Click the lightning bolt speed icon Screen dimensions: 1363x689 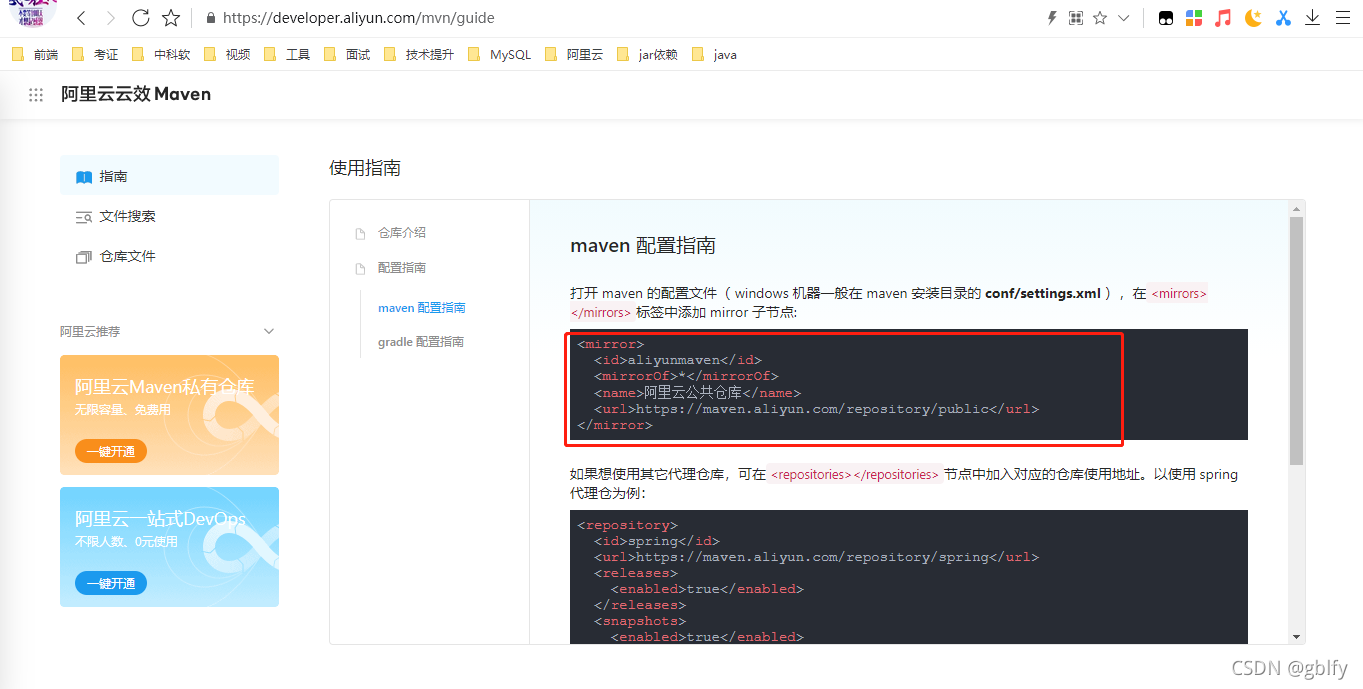[x=1051, y=18]
